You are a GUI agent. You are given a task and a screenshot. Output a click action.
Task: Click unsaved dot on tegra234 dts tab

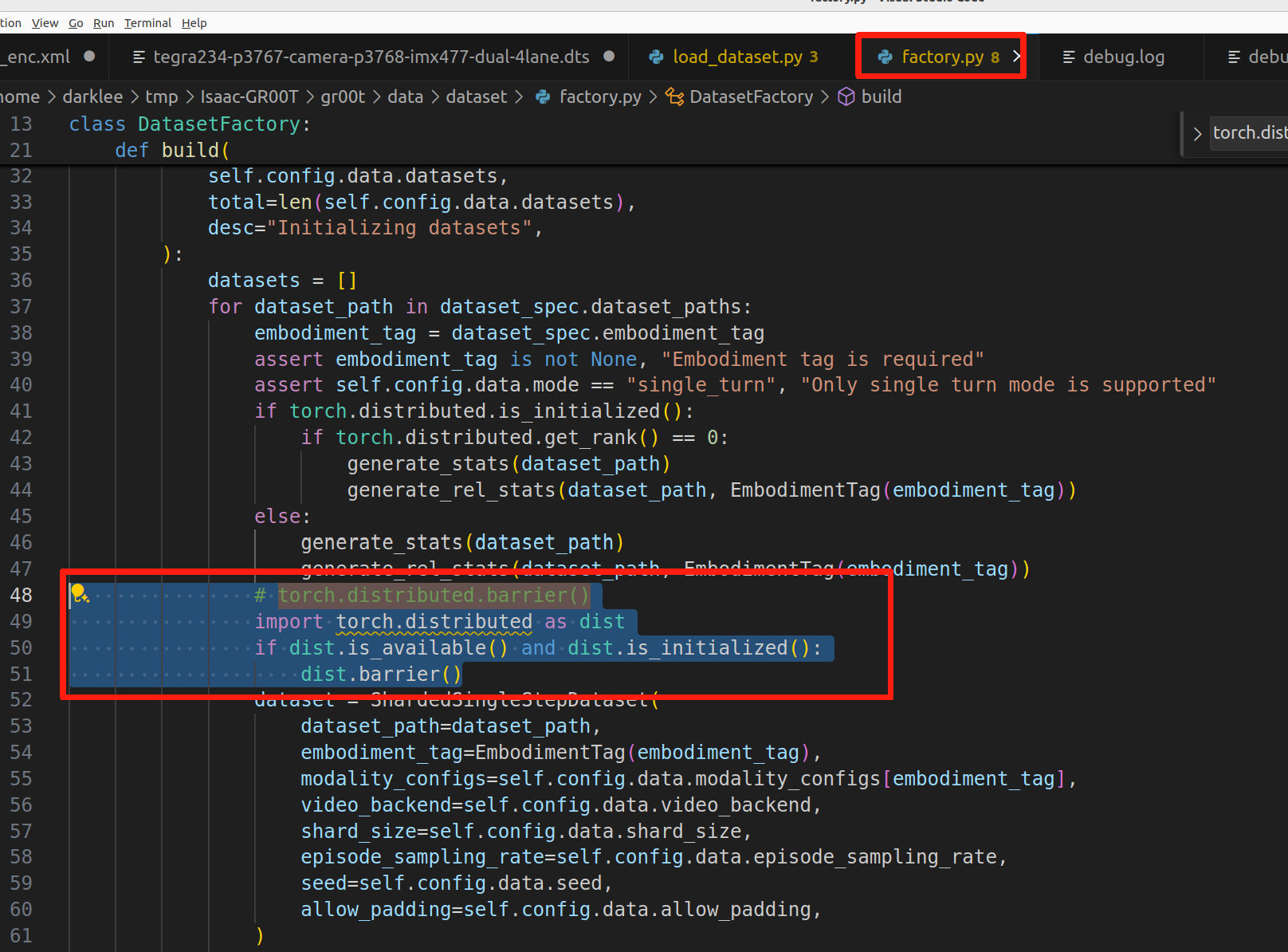(609, 57)
